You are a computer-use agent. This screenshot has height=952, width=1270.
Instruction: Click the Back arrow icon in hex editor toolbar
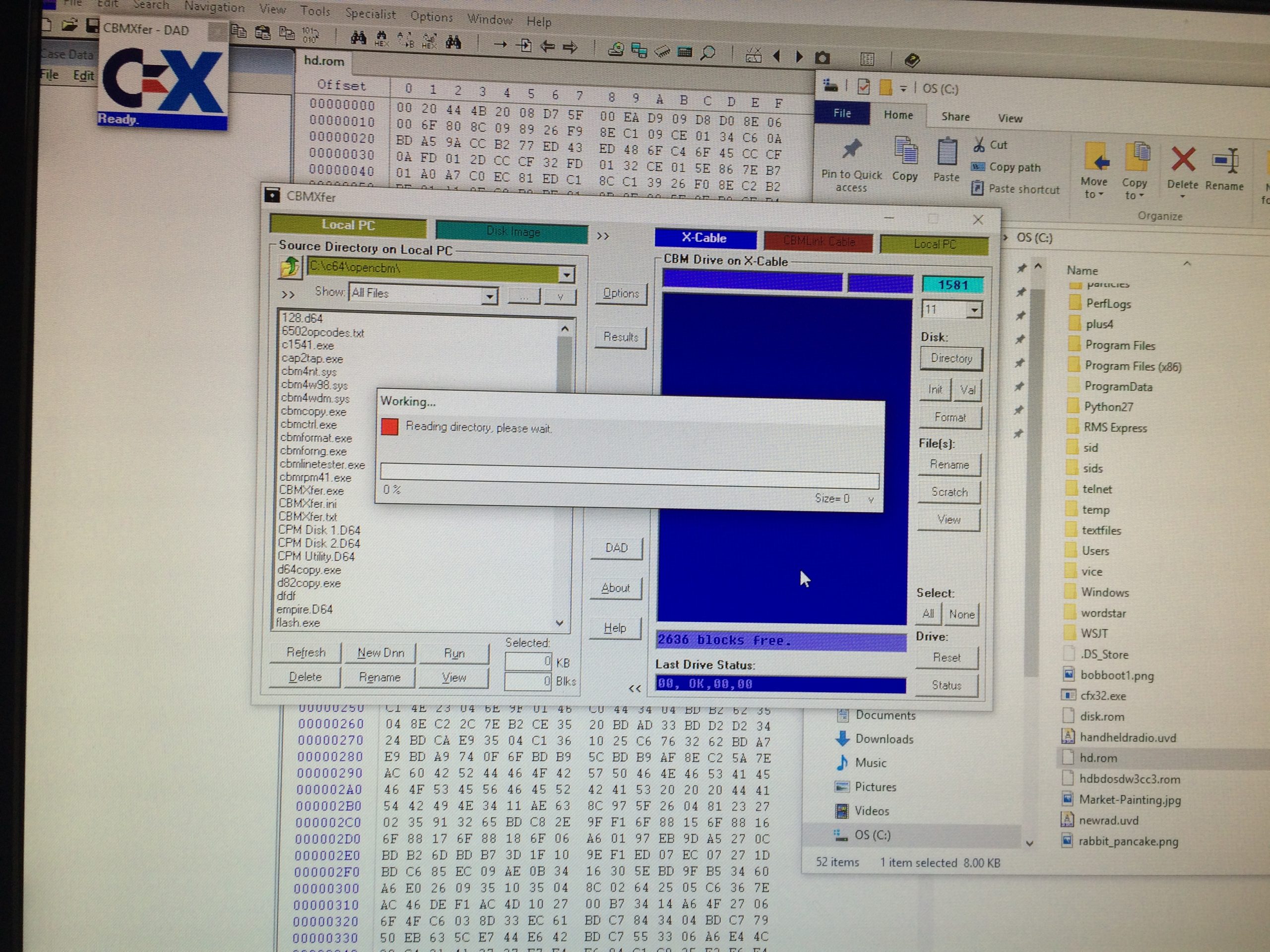pyautogui.click(x=547, y=46)
